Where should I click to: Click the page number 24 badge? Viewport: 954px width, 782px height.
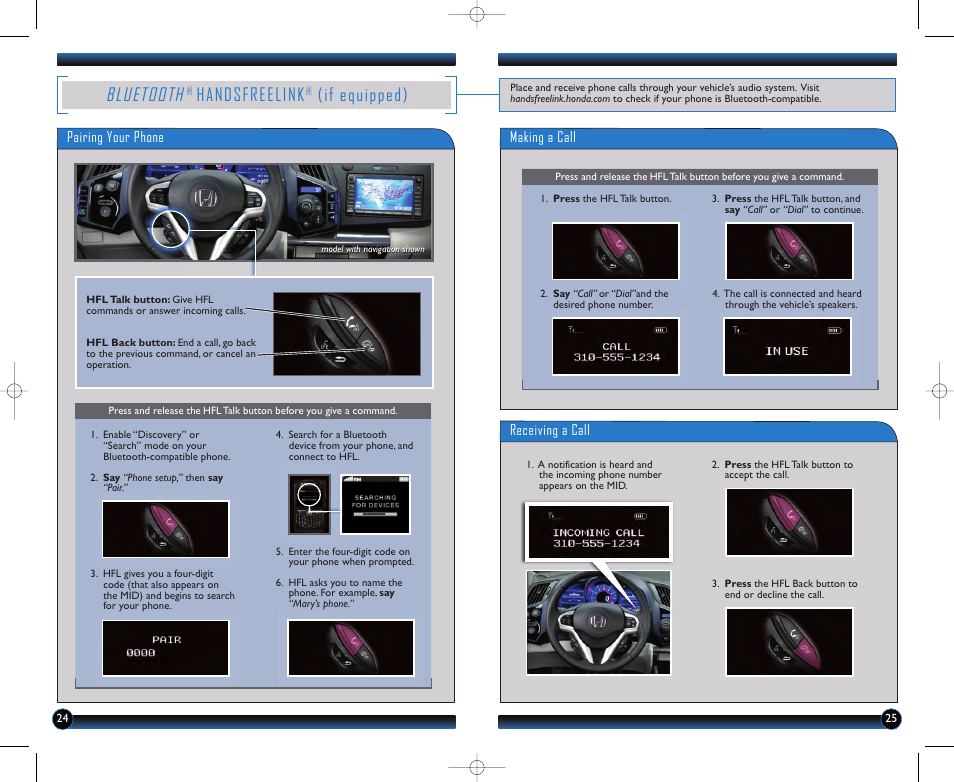pyautogui.click(x=63, y=719)
